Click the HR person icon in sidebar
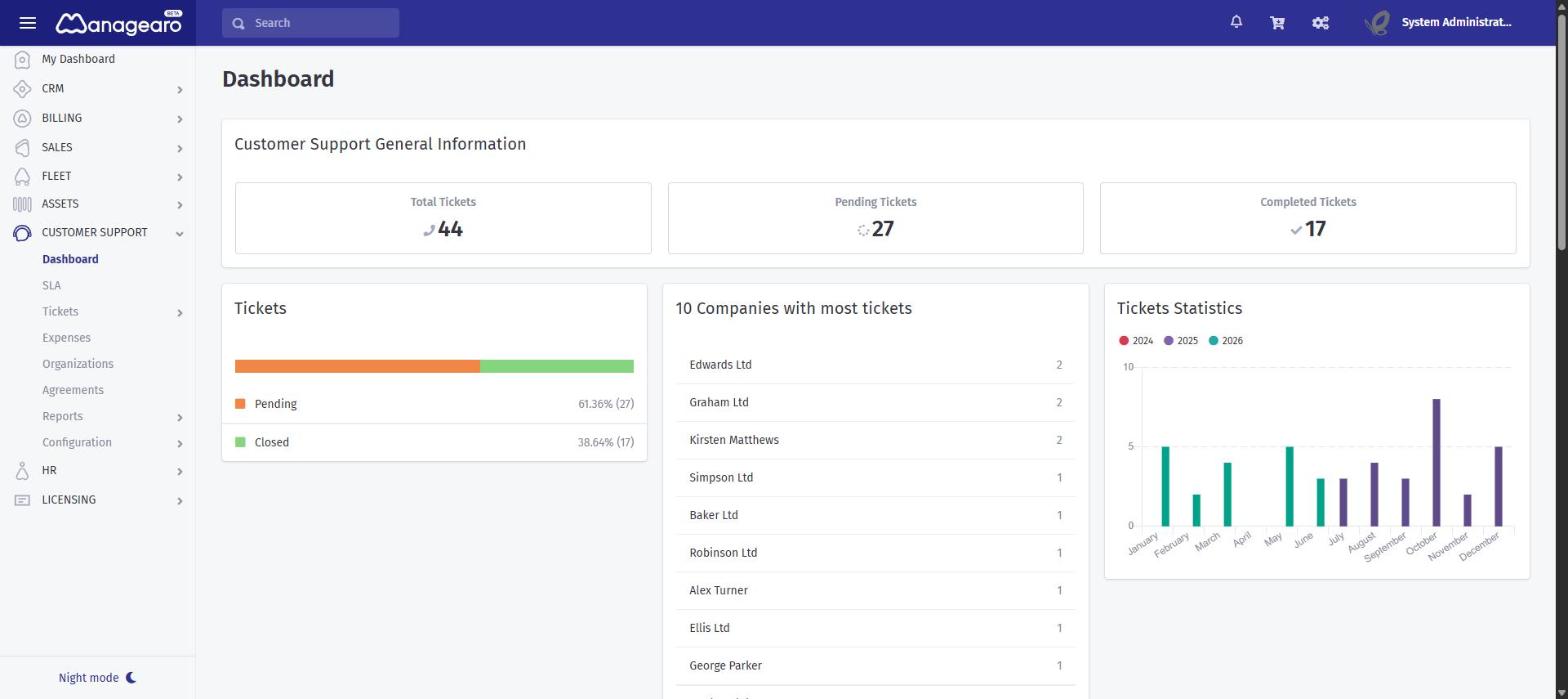Viewport: 1568px width, 699px height. (22, 471)
